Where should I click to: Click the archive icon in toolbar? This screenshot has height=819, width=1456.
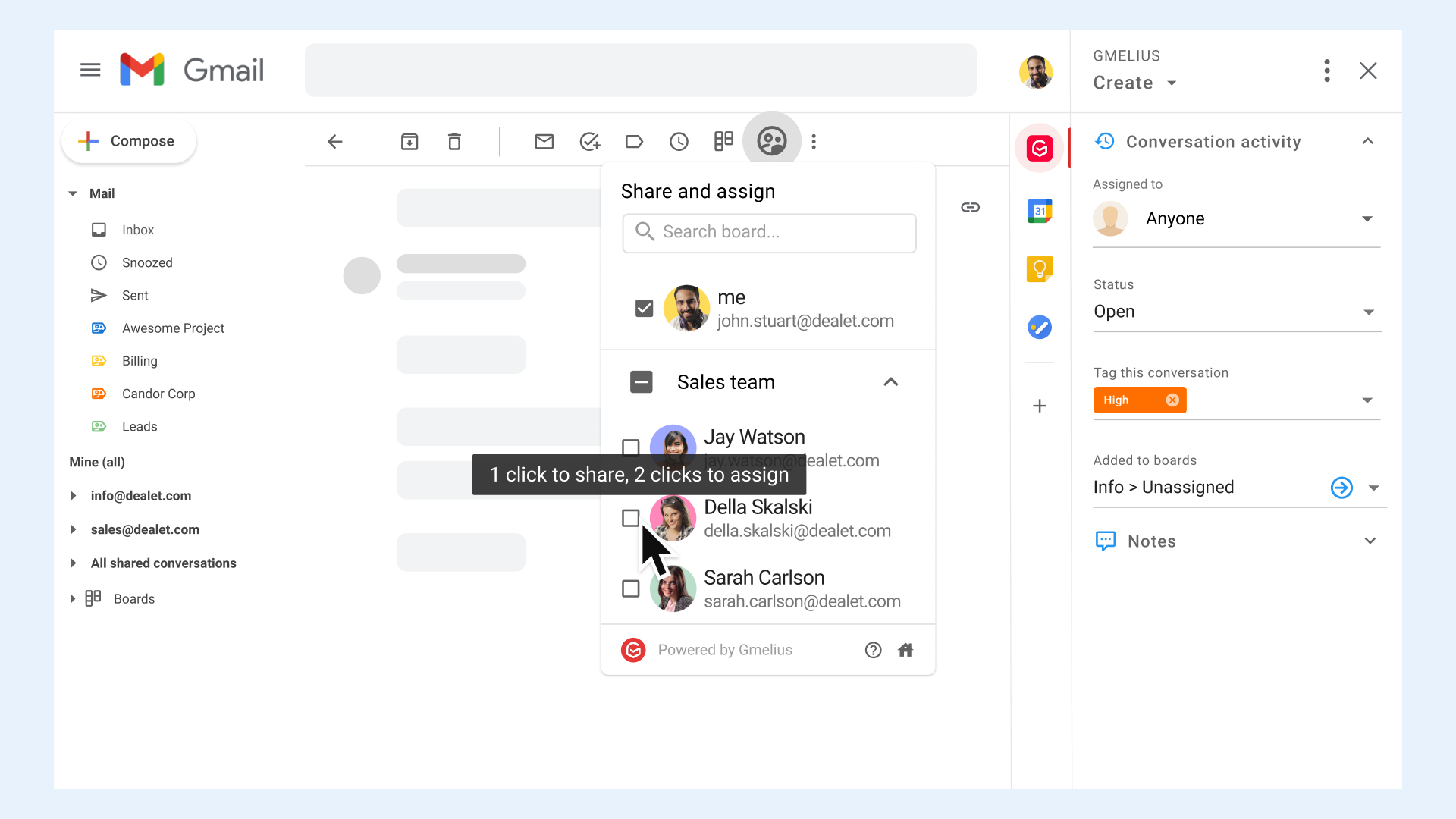pos(409,141)
